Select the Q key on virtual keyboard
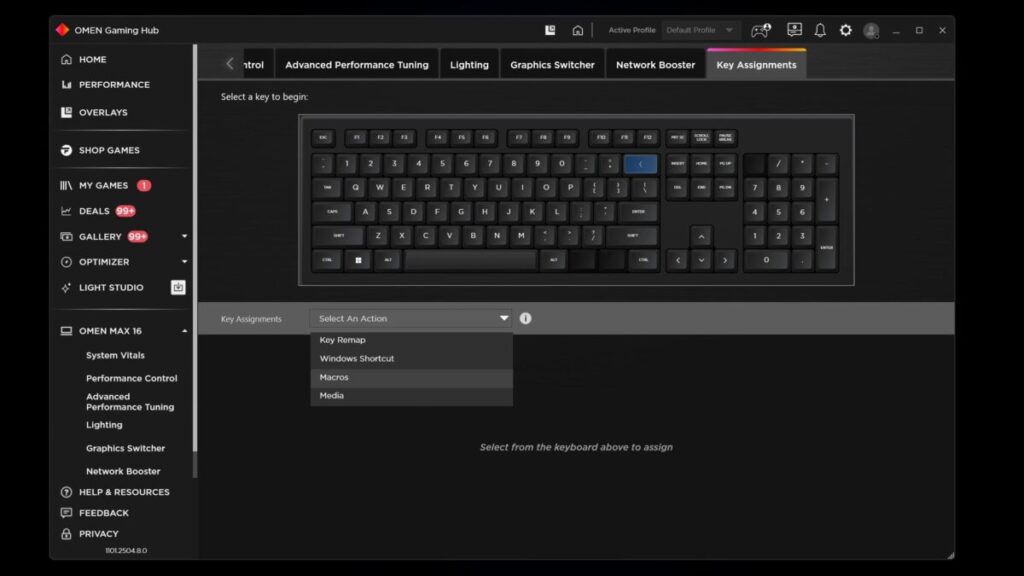The height and width of the screenshot is (576, 1024). coord(355,187)
